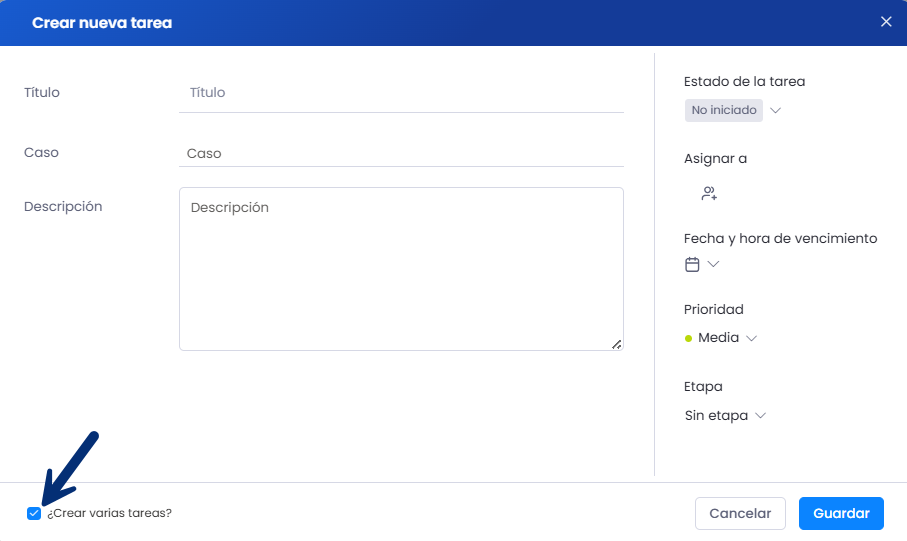Click the Sin etapa text
The height and width of the screenshot is (541, 907).
716,415
